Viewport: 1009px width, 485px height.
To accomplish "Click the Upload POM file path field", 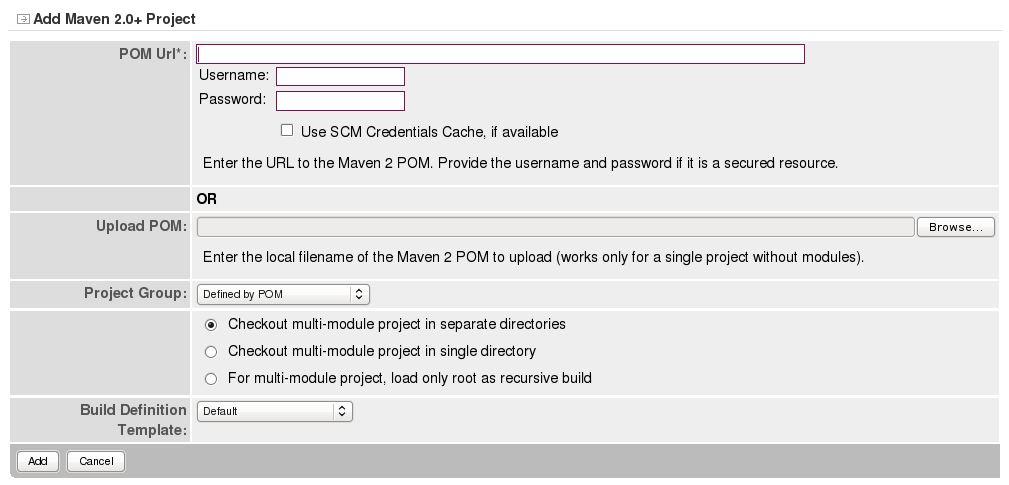I will [x=555, y=227].
